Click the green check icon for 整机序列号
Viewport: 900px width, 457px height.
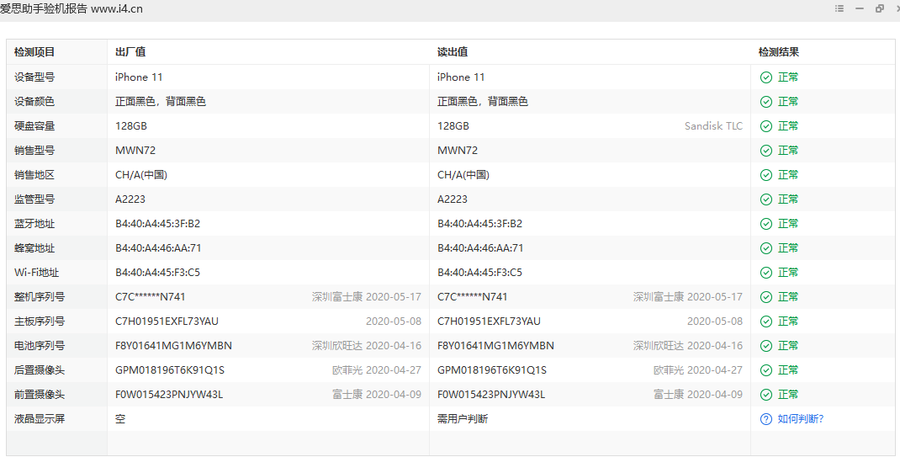(766, 297)
